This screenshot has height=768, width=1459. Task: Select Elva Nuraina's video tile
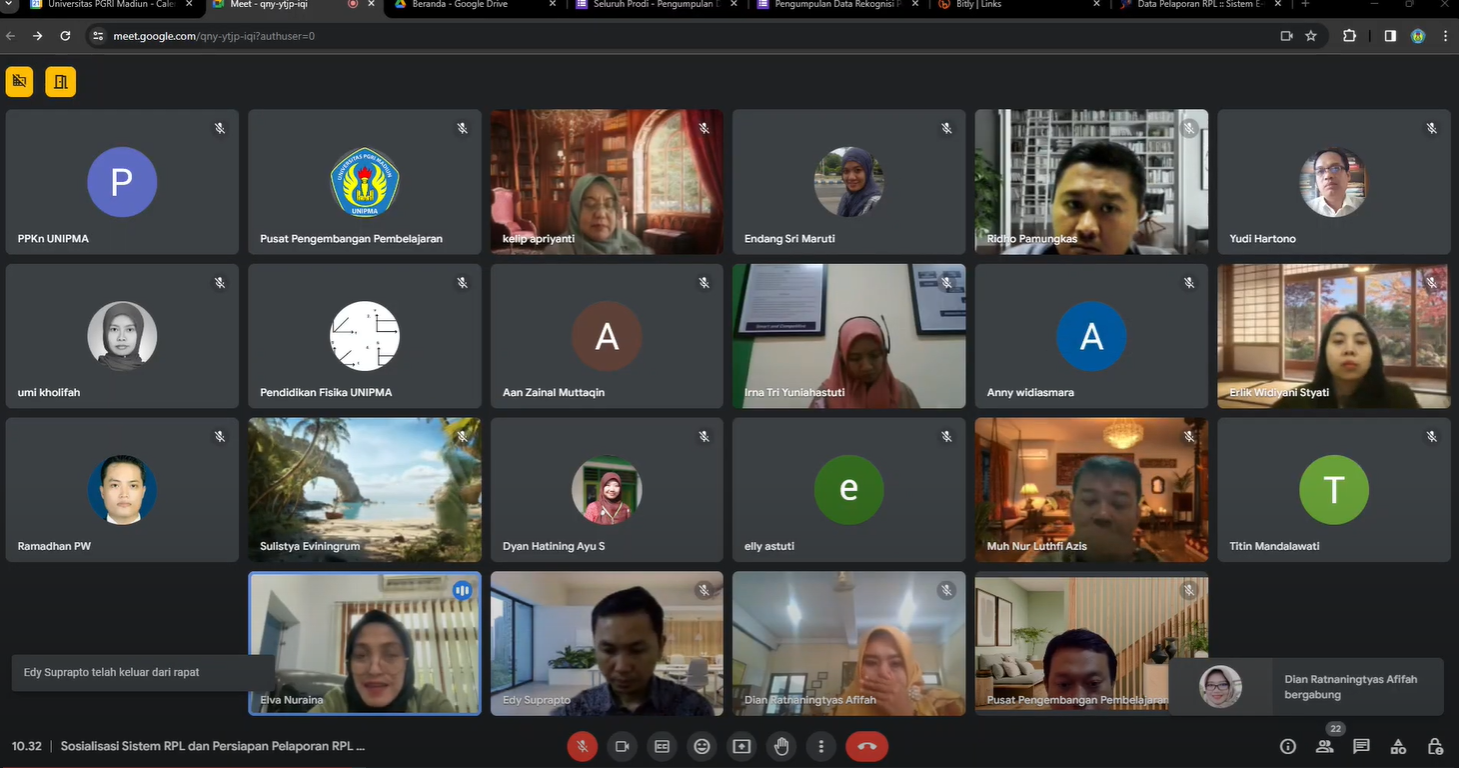pyautogui.click(x=365, y=643)
